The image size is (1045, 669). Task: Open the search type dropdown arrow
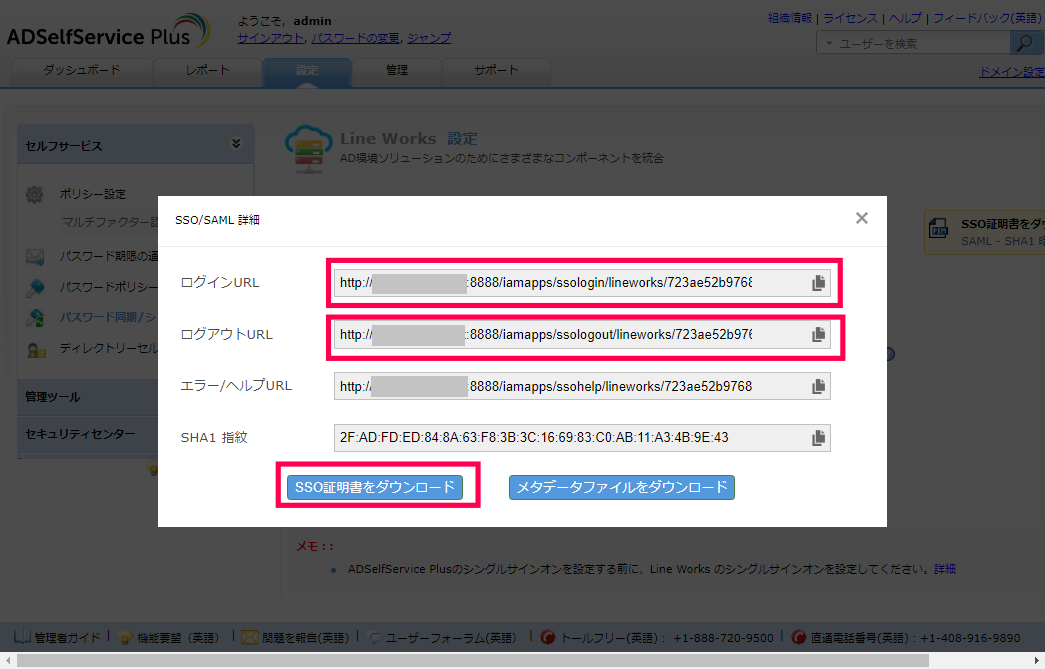click(x=829, y=43)
